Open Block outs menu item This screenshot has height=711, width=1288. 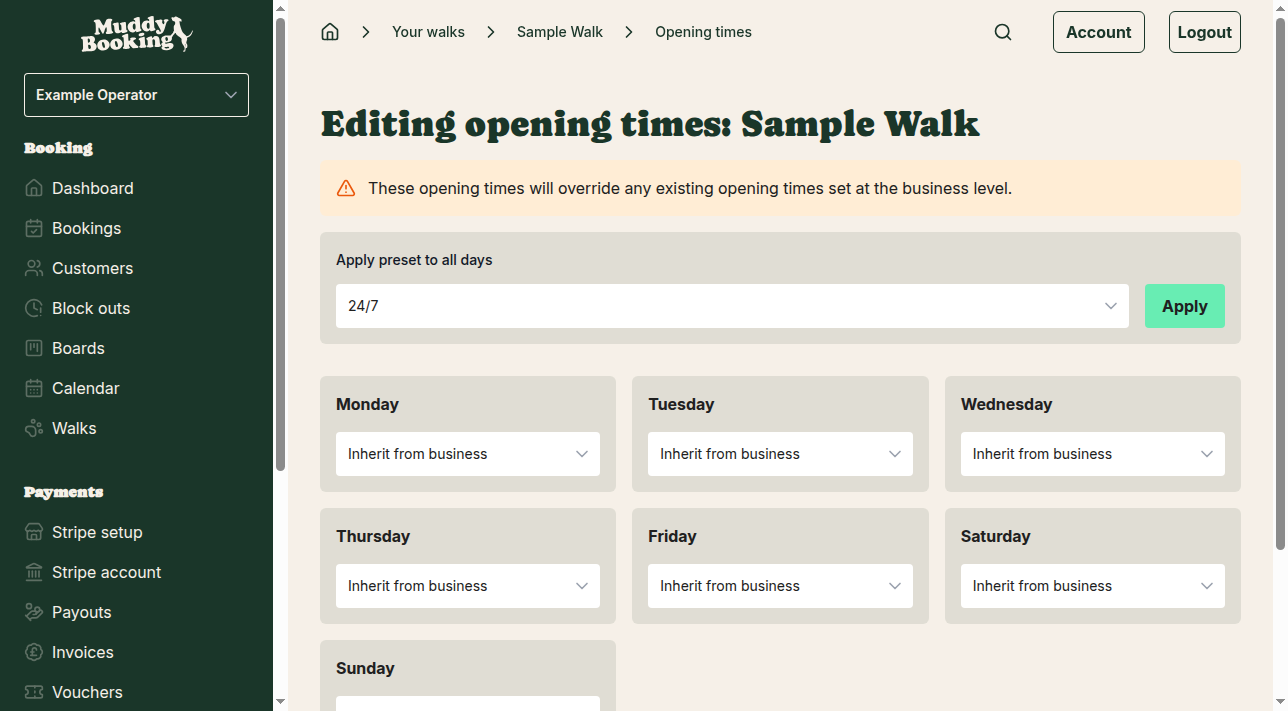[x=91, y=308]
